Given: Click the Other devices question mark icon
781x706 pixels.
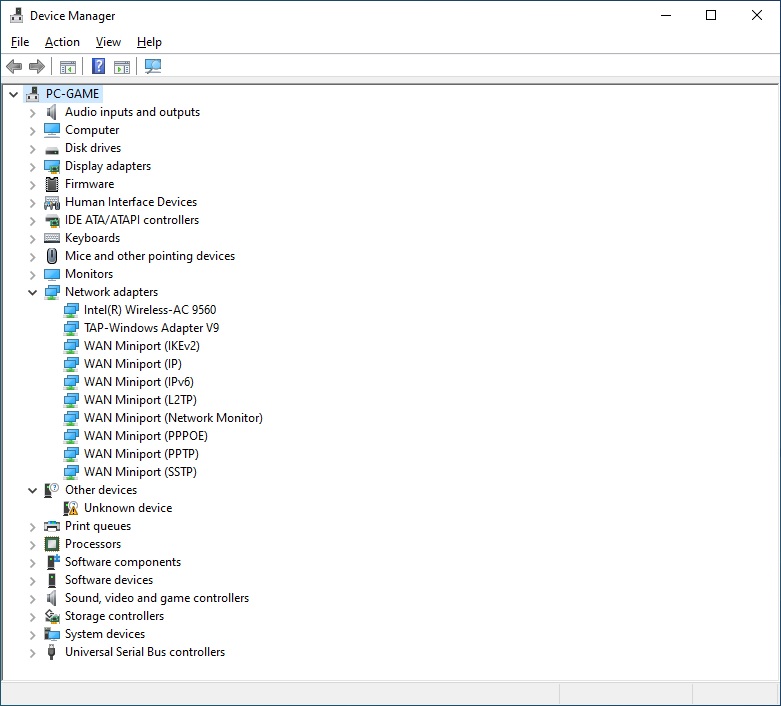Looking at the screenshot, I should click(52, 490).
